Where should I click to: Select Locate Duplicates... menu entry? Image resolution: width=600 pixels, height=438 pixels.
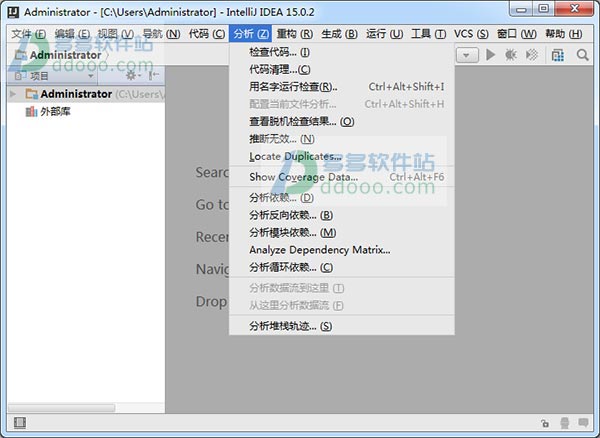coord(342,156)
